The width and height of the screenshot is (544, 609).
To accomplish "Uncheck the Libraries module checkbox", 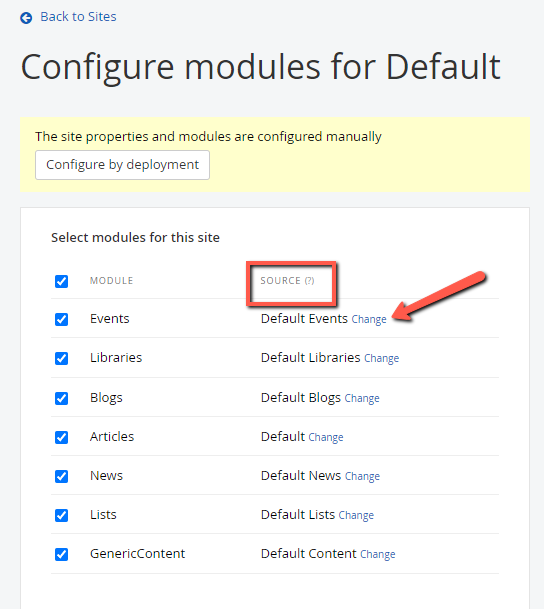I will pyautogui.click(x=61, y=358).
